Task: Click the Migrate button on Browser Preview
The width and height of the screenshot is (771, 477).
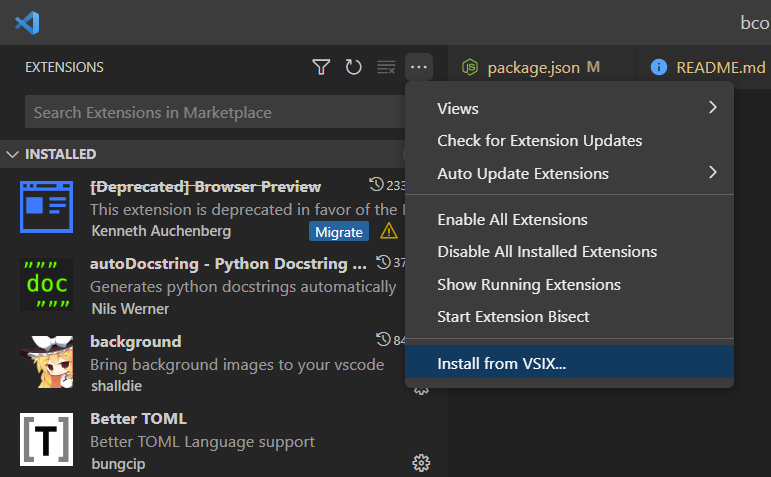Action: (x=339, y=232)
